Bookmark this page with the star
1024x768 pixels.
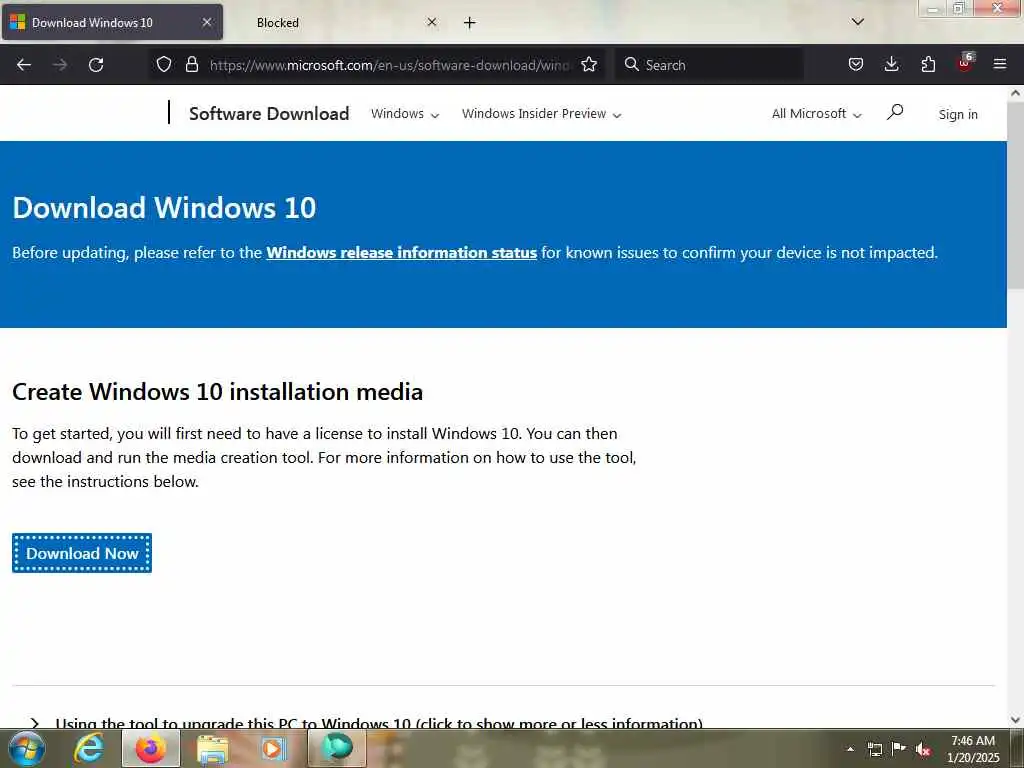pyautogui.click(x=589, y=64)
